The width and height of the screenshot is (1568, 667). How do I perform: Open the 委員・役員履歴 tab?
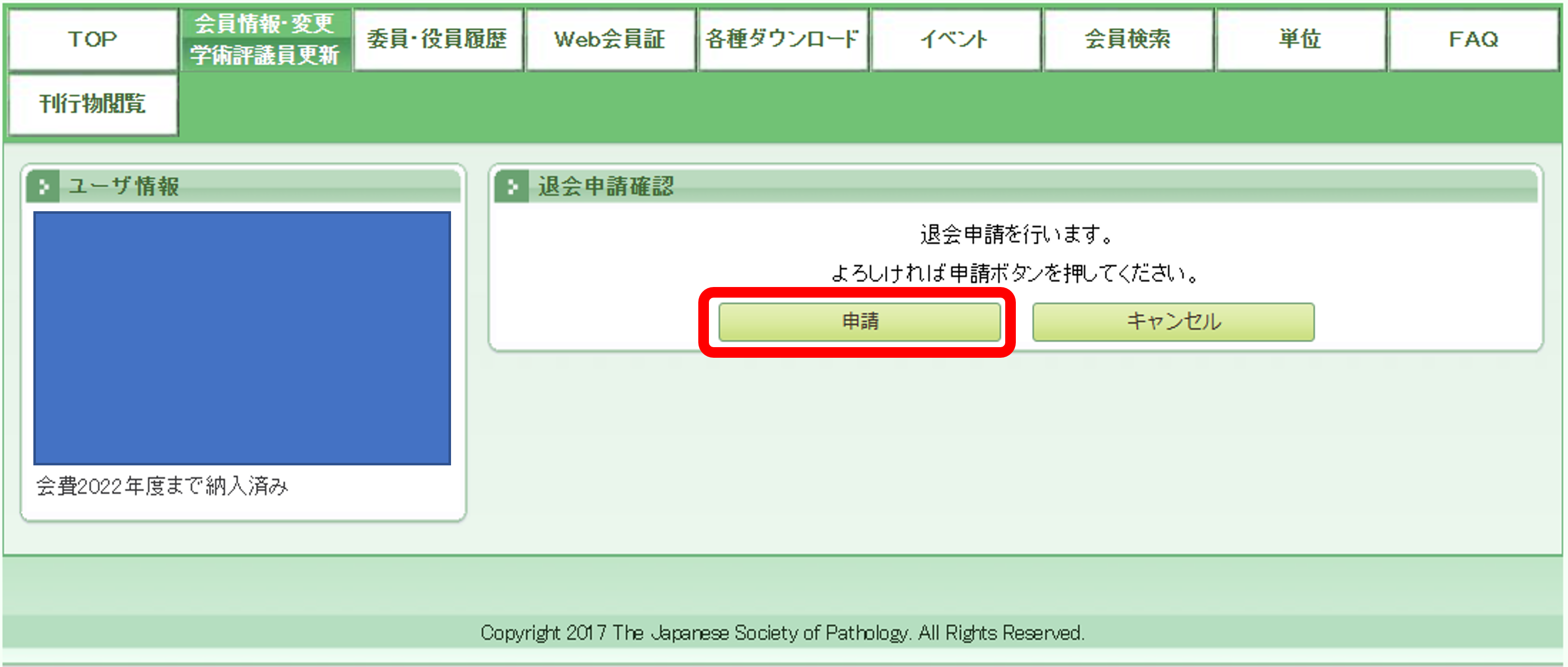pyautogui.click(x=438, y=39)
